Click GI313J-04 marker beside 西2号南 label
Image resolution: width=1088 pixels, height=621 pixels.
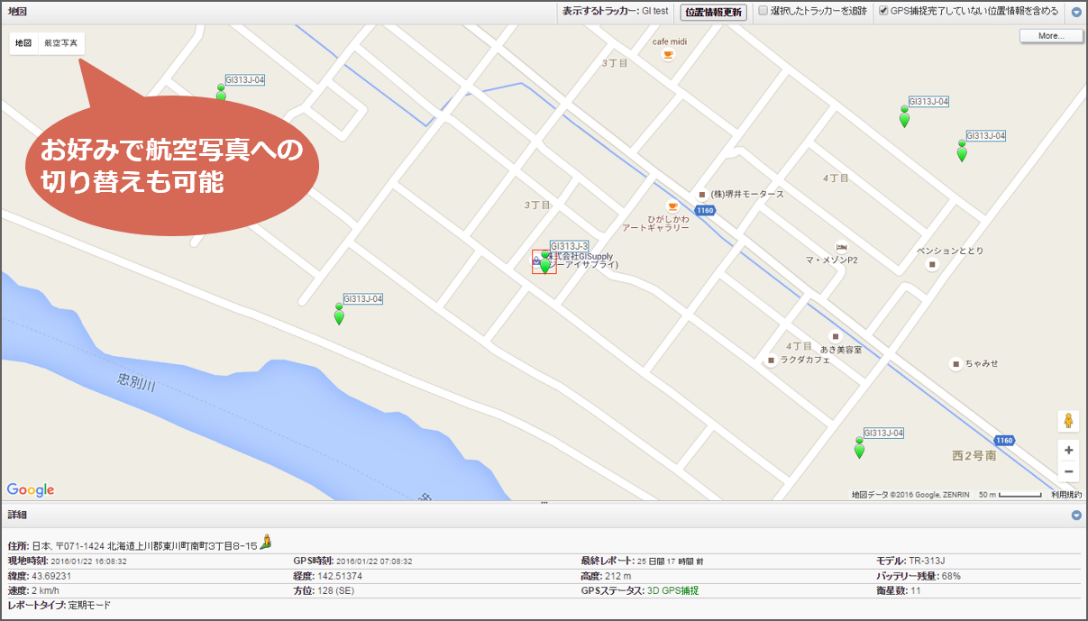859,448
